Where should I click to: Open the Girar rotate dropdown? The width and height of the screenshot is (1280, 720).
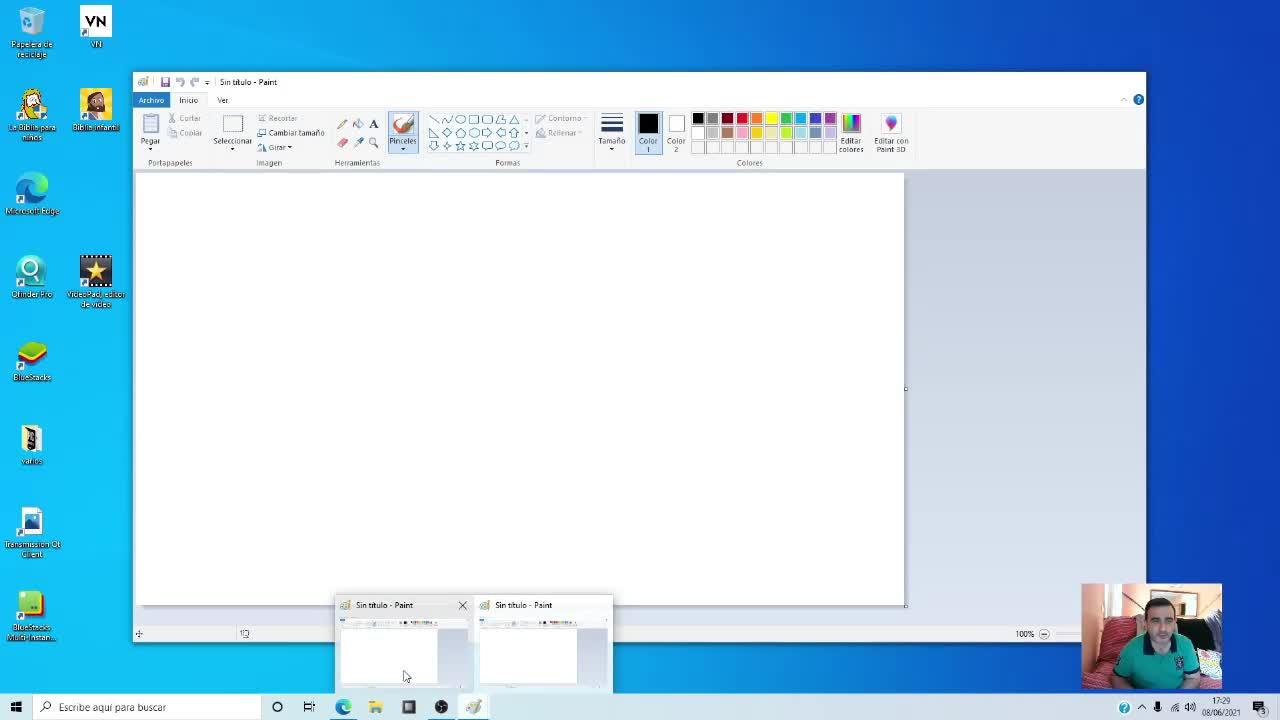[x=275, y=147]
